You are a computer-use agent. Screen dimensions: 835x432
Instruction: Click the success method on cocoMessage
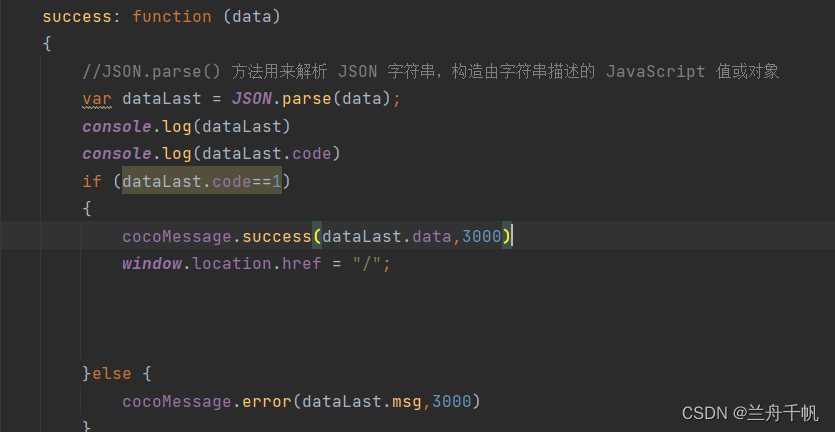(x=276, y=236)
